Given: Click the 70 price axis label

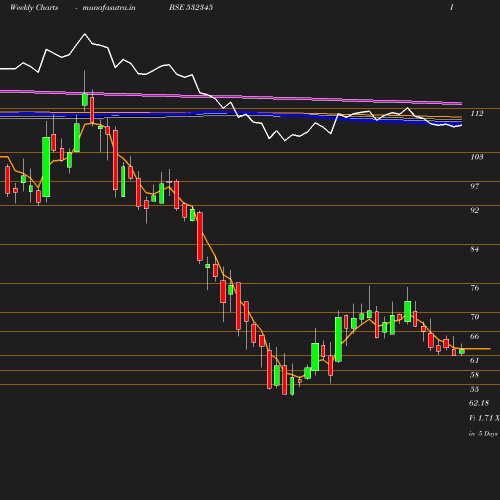Looking at the screenshot, I should click(475, 317).
